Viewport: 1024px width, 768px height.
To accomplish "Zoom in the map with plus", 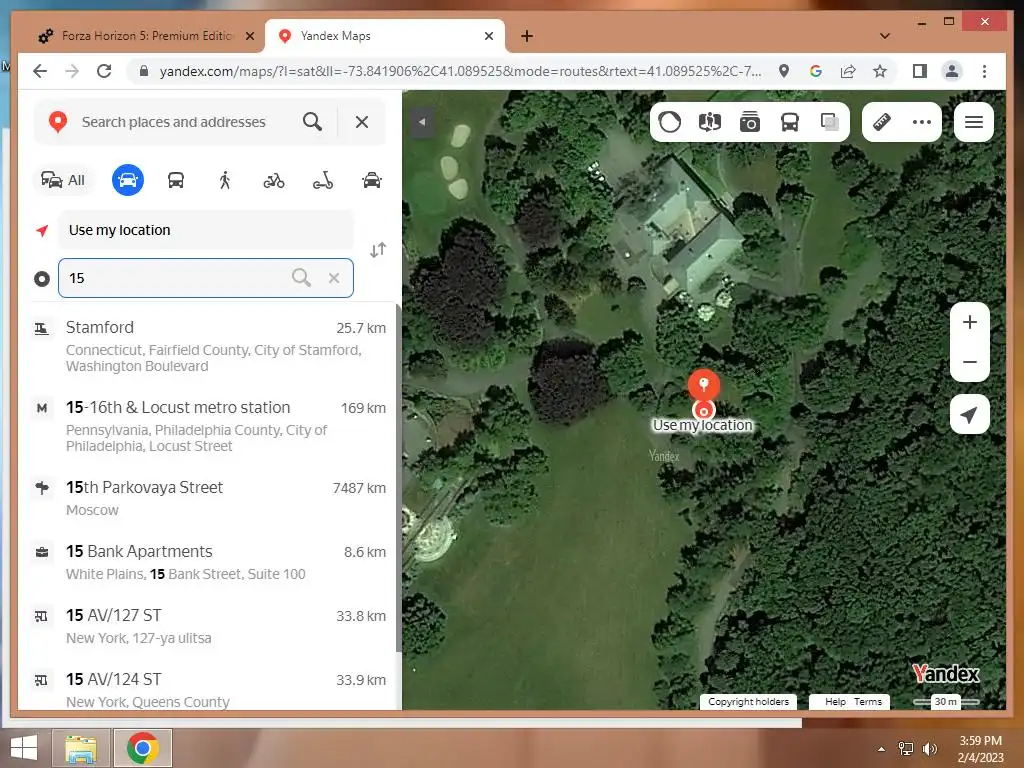I will 970,322.
